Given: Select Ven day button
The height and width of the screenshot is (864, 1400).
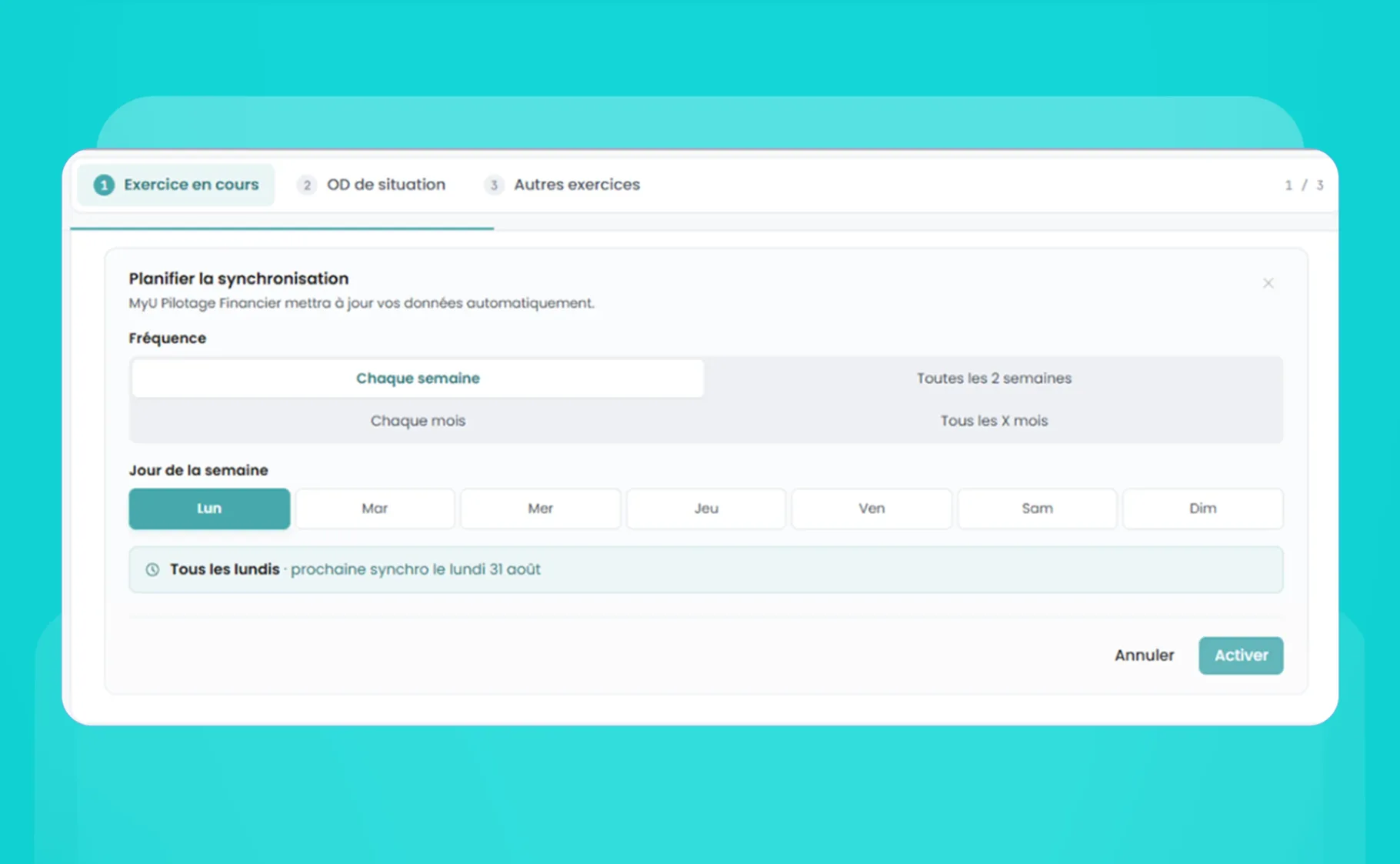Looking at the screenshot, I should (x=872, y=509).
